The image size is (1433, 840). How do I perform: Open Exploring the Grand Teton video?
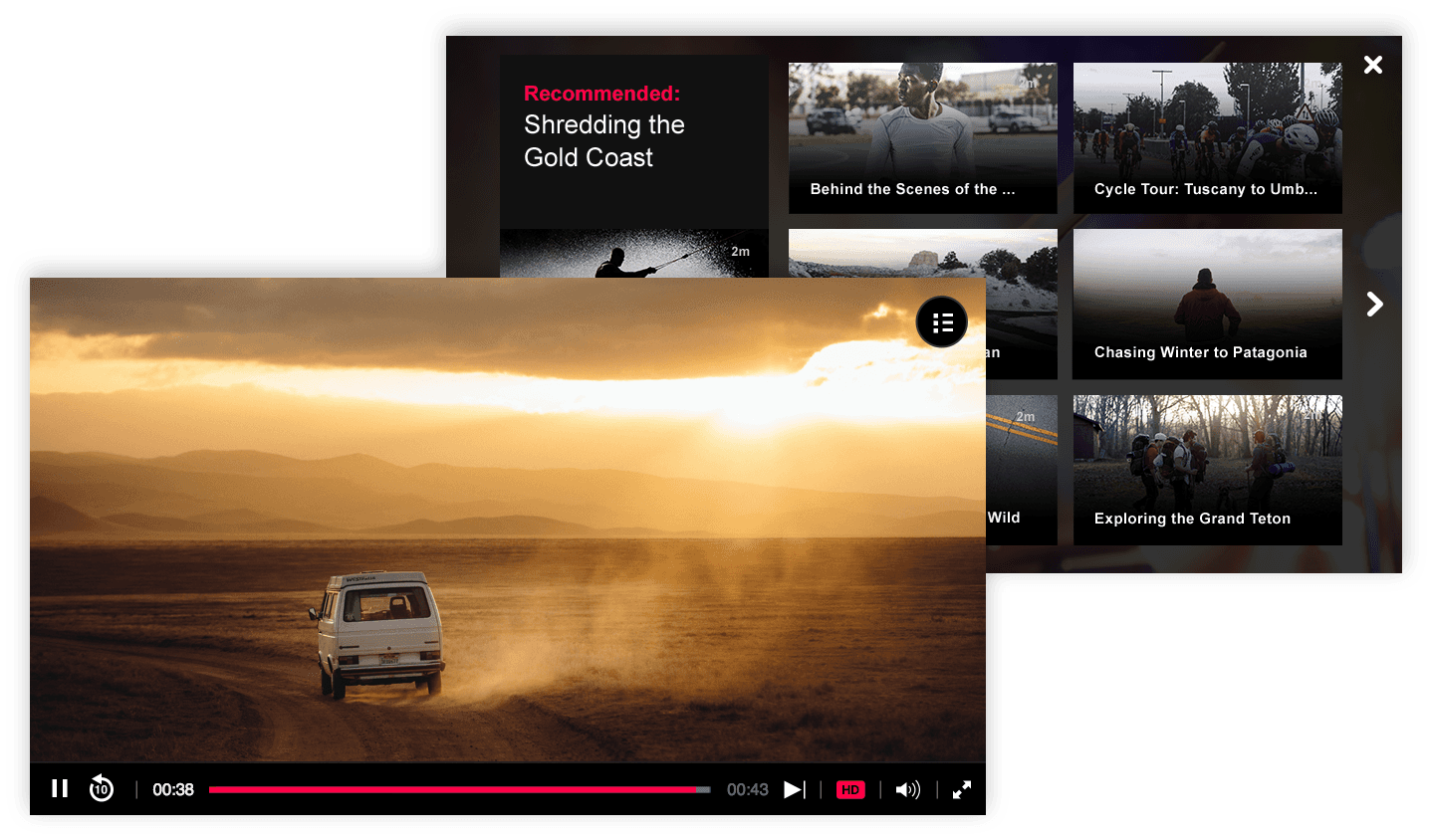pos(1207,470)
